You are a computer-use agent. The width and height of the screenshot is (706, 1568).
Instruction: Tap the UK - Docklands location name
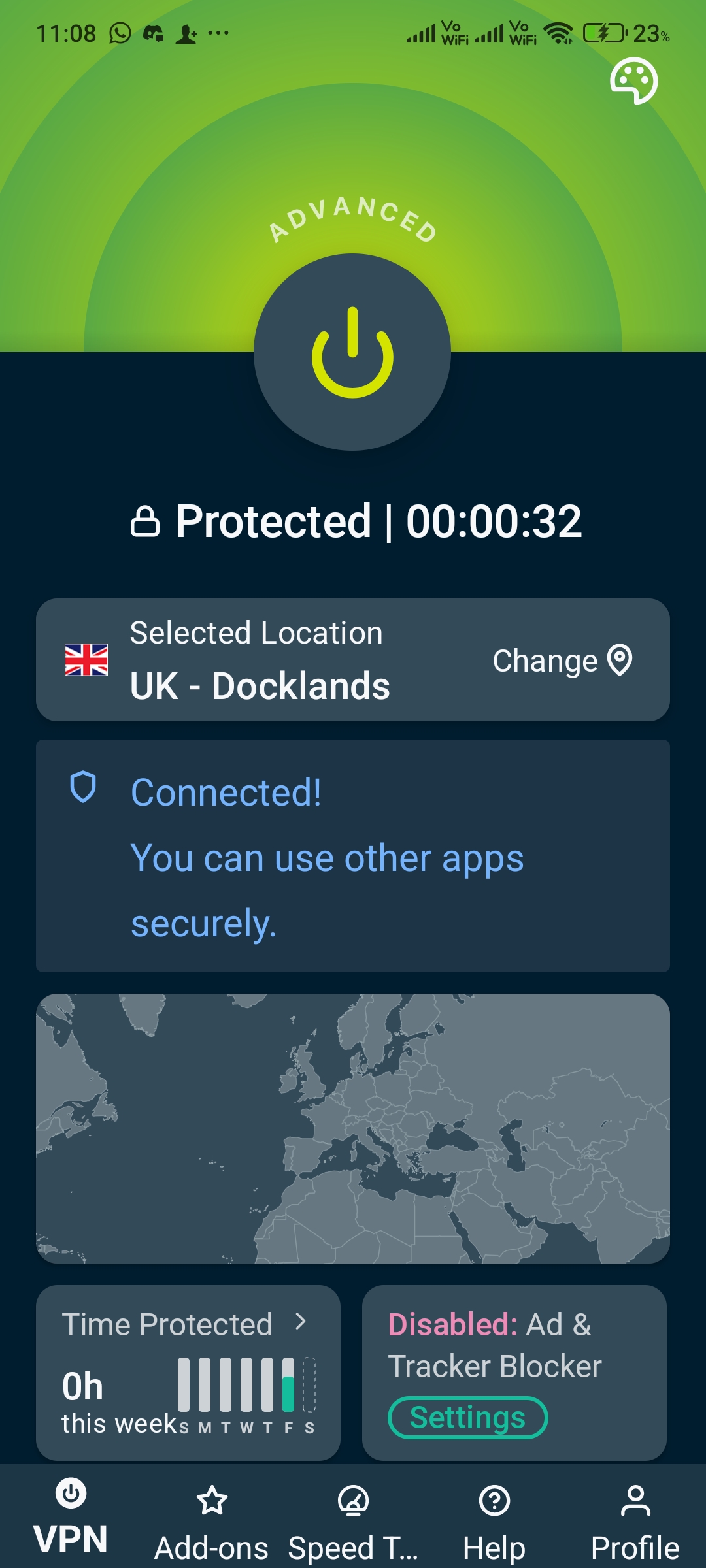(x=260, y=686)
